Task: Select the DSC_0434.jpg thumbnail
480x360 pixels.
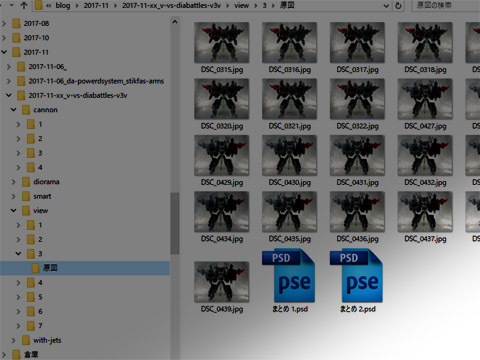Action: point(222,211)
